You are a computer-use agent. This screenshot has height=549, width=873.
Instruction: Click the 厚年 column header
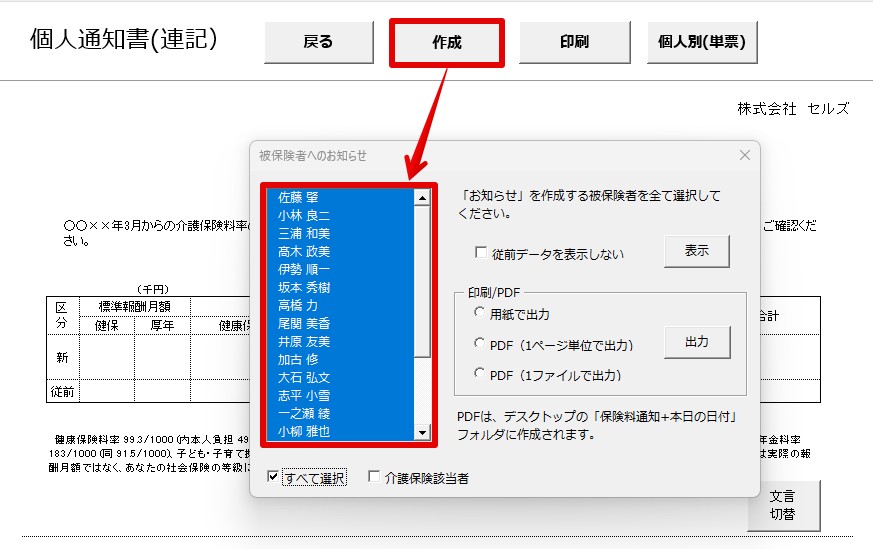point(162,326)
